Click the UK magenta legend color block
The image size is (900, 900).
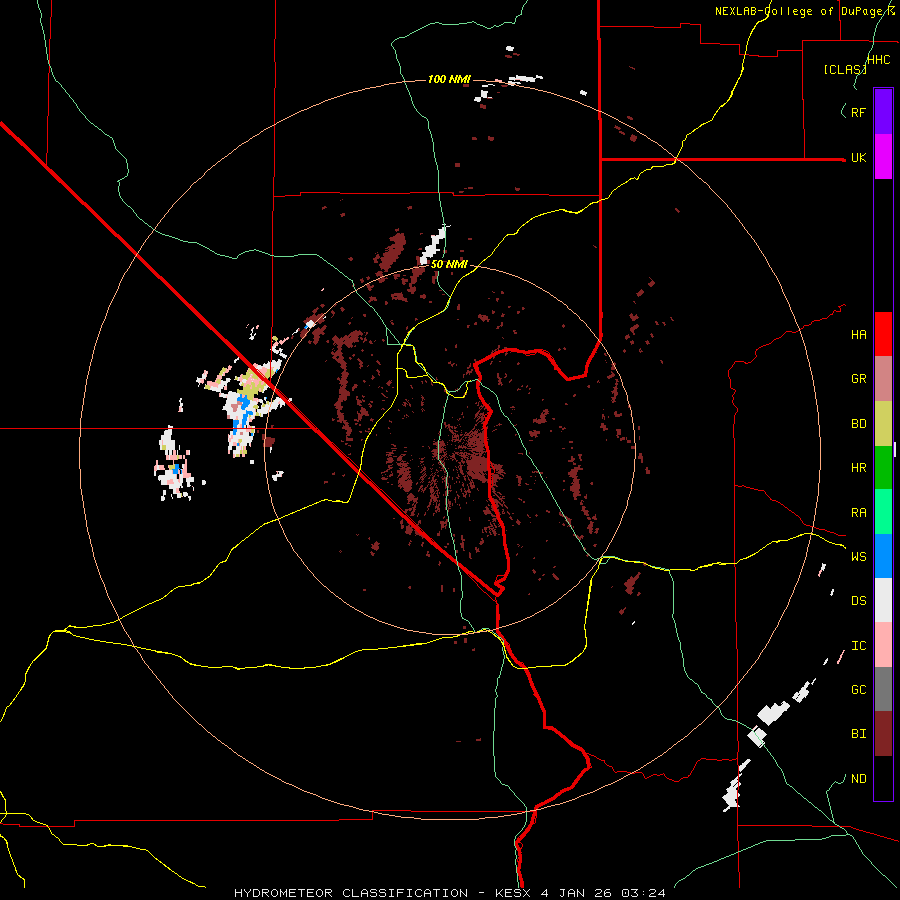pyautogui.click(x=883, y=157)
